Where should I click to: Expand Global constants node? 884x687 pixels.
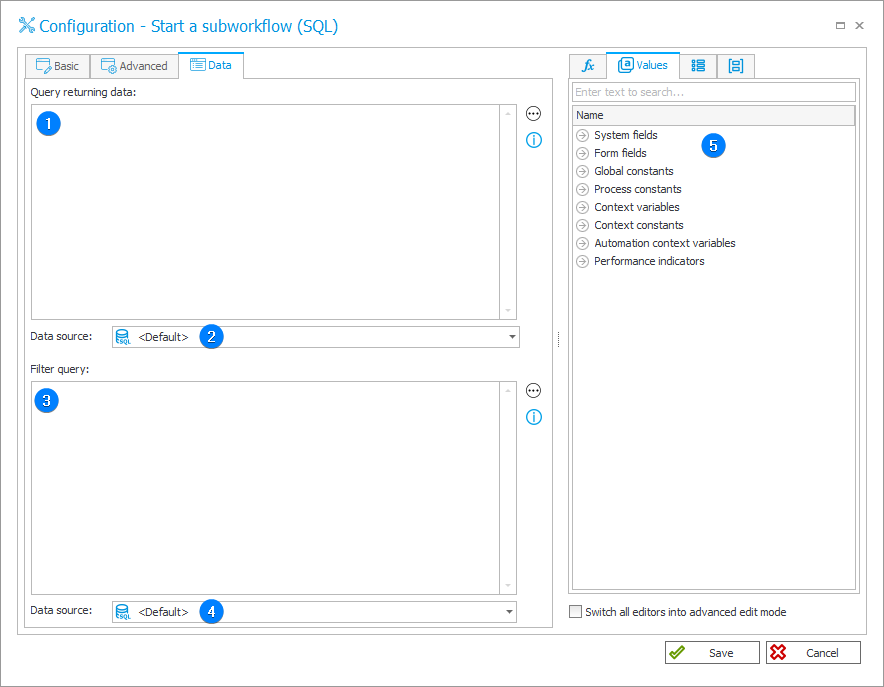(582, 171)
